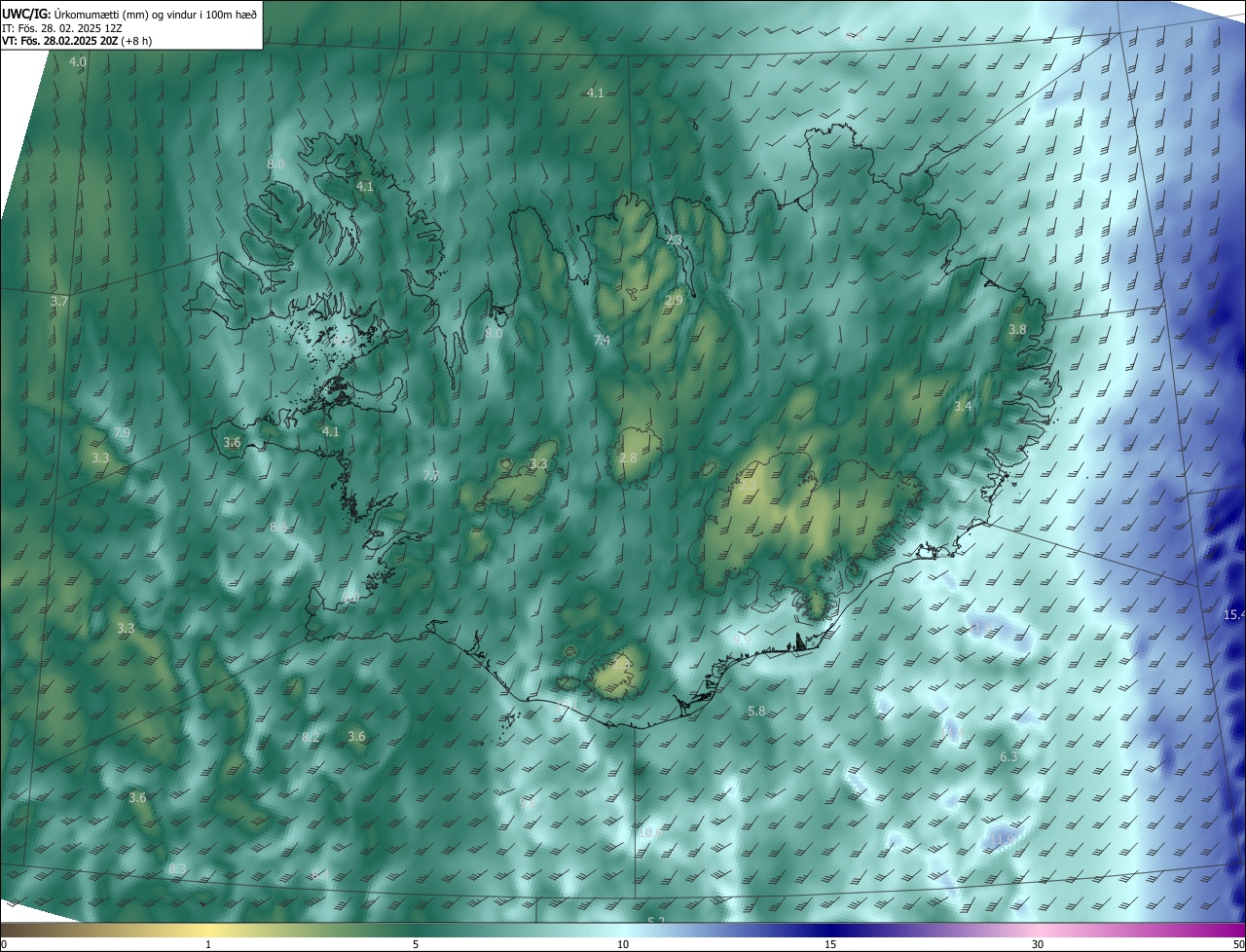The width and height of the screenshot is (1246, 952).
Task: Click the '5' tick on the colour scale
Action: (416, 944)
